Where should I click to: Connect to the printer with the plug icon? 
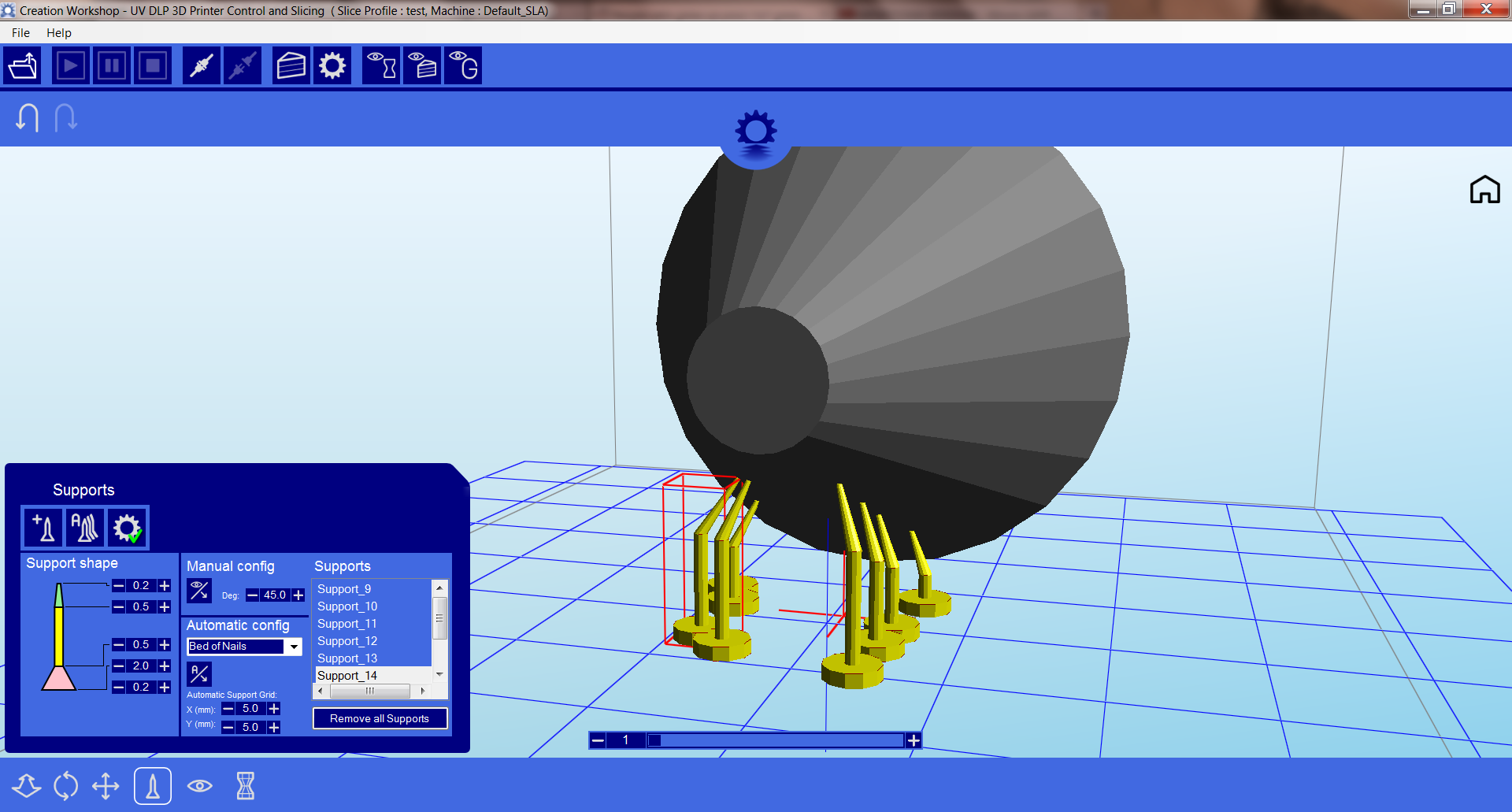coord(202,66)
